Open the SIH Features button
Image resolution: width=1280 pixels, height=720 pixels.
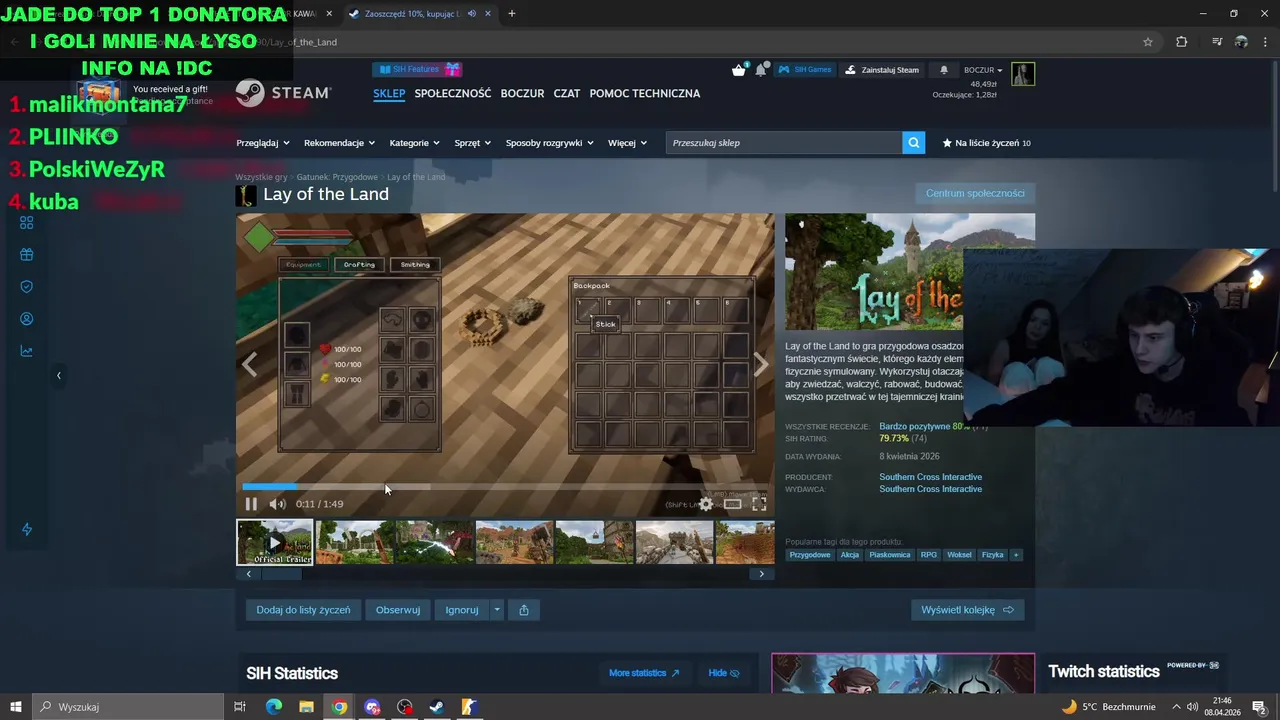(417, 69)
